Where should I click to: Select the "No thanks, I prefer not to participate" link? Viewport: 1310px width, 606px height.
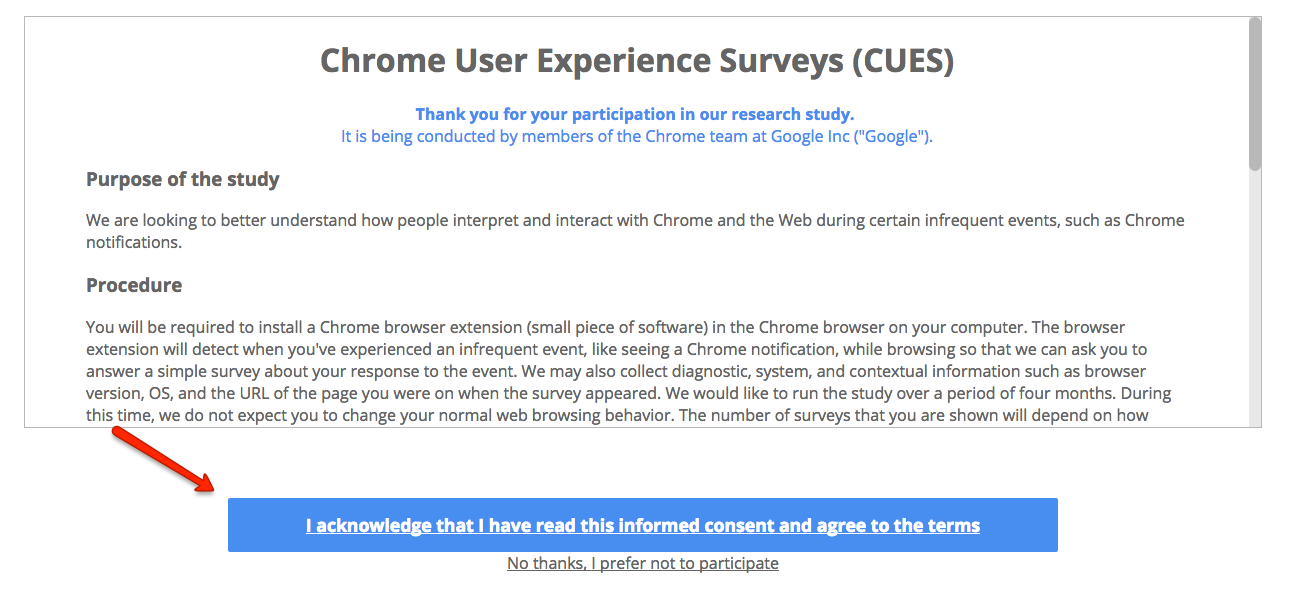642,564
